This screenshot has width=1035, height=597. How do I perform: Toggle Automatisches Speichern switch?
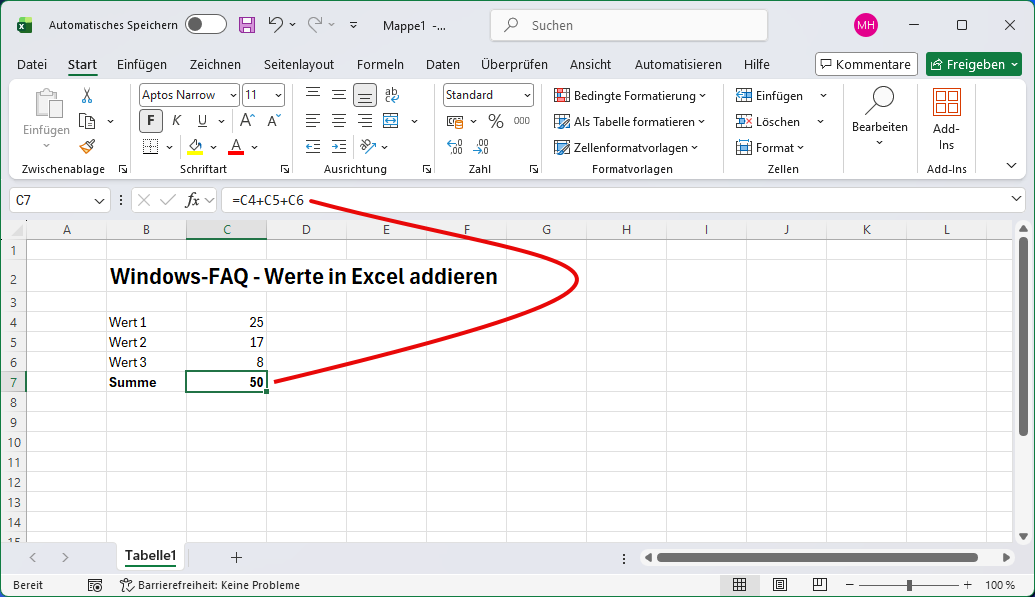click(x=205, y=24)
